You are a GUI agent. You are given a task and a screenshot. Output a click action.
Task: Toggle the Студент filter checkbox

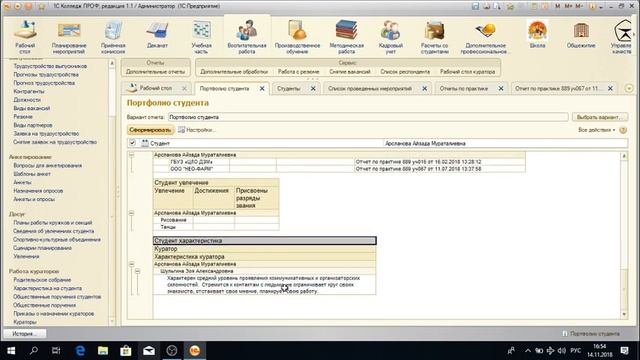coord(132,143)
